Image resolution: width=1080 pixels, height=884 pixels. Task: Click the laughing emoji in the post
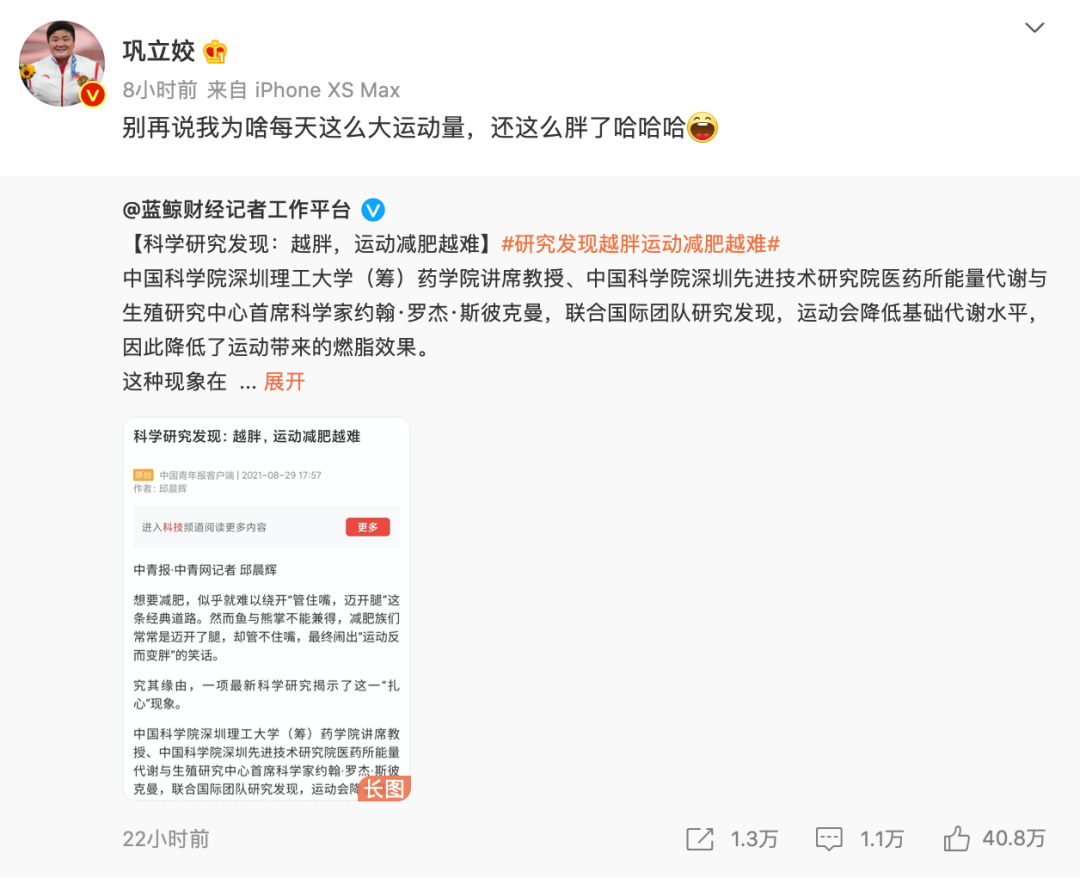703,127
